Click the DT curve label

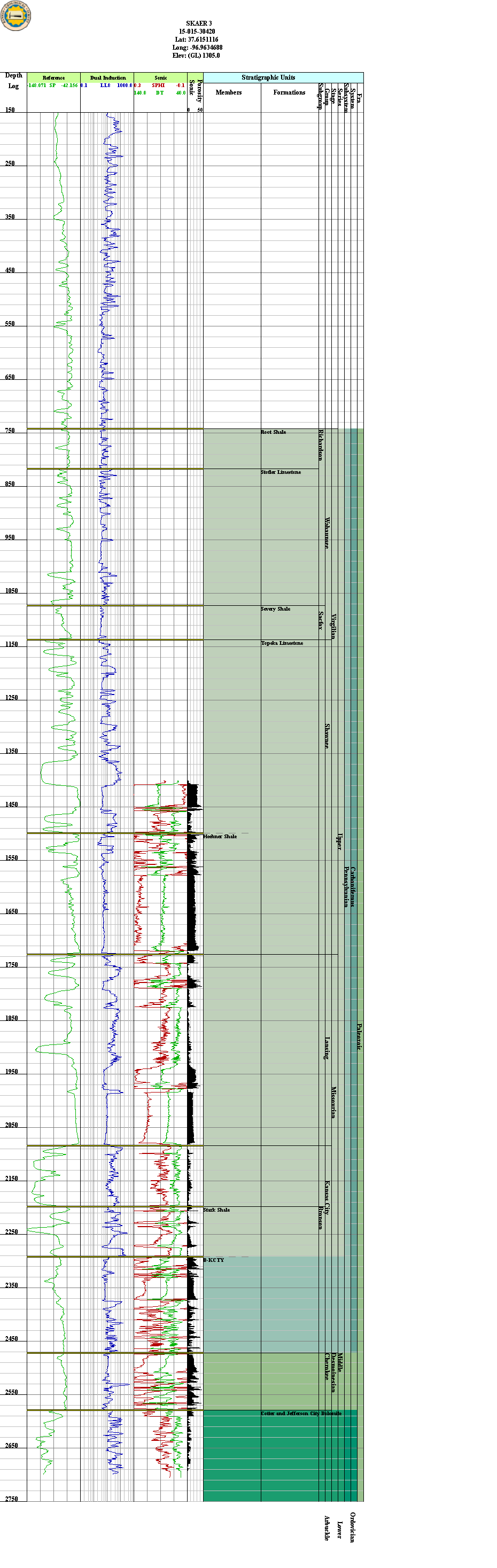(x=160, y=92)
